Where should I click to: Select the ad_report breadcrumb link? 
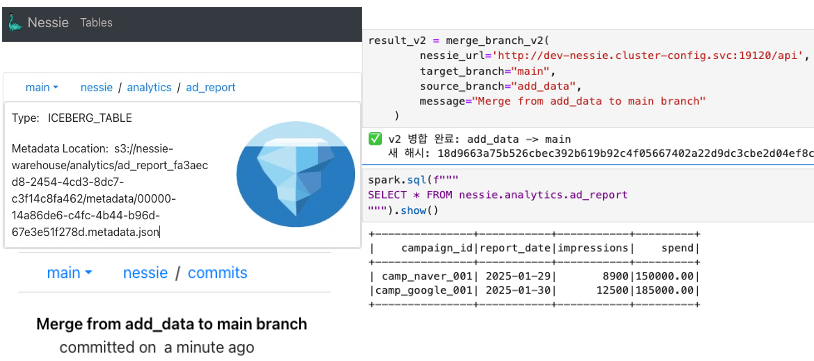pyautogui.click(x=211, y=87)
